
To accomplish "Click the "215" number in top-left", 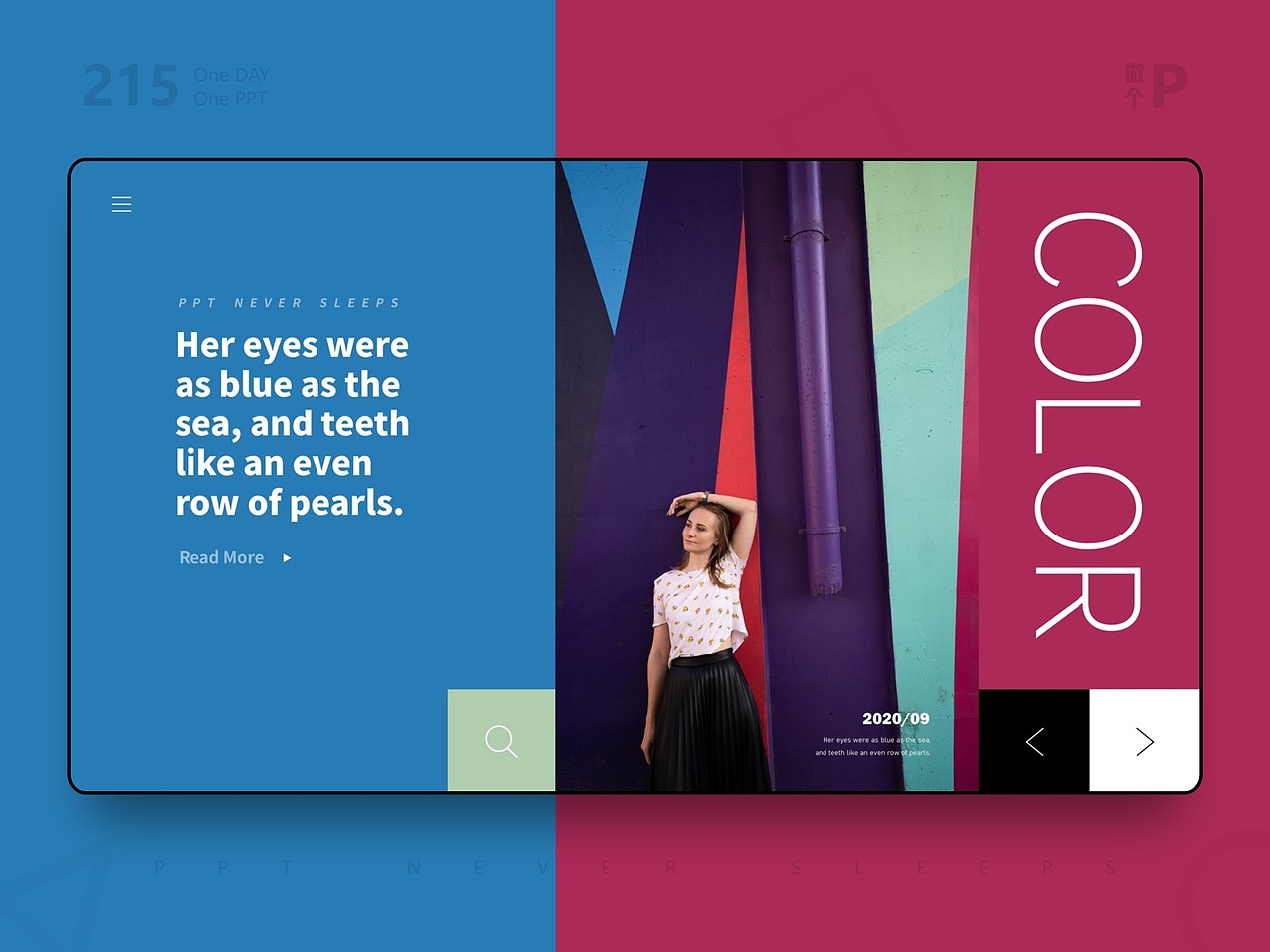I will [x=131, y=86].
